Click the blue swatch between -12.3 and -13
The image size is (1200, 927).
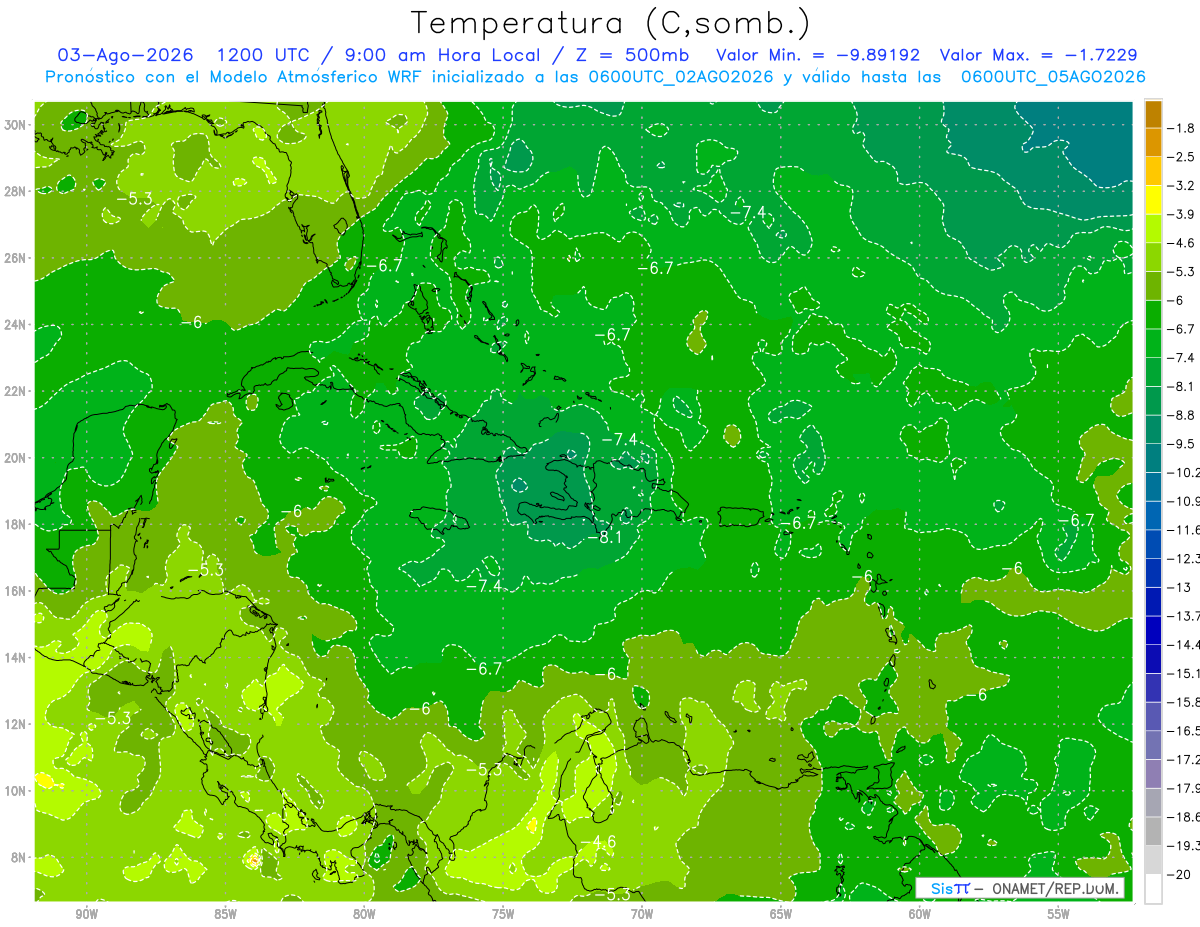point(1153,573)
